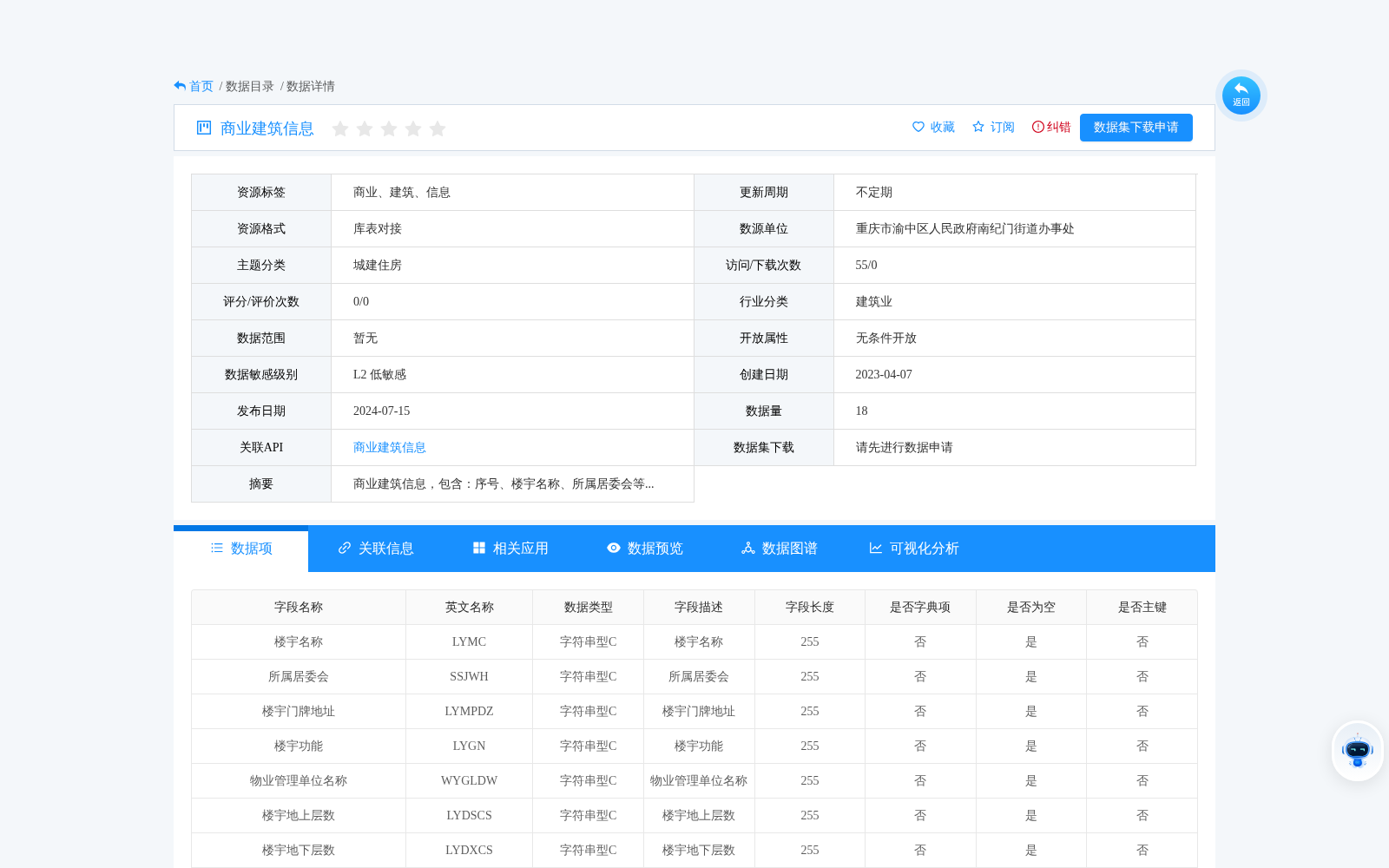Click the 字段长度 column header

tap(810, 607)
